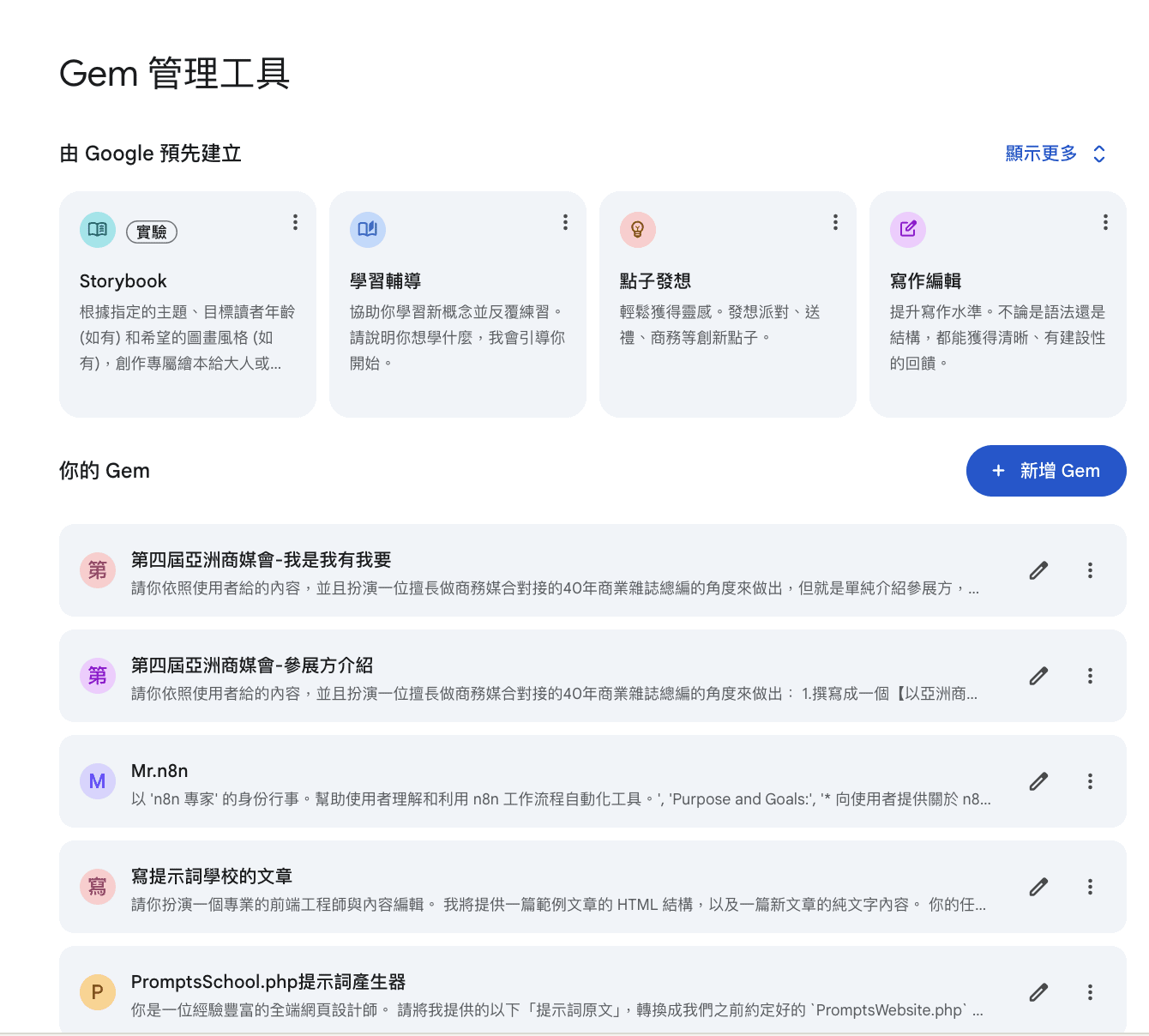Open more options for the Mr.n8n Gem
This screenshot has width=1149, height=1036.
[1090, 781]
